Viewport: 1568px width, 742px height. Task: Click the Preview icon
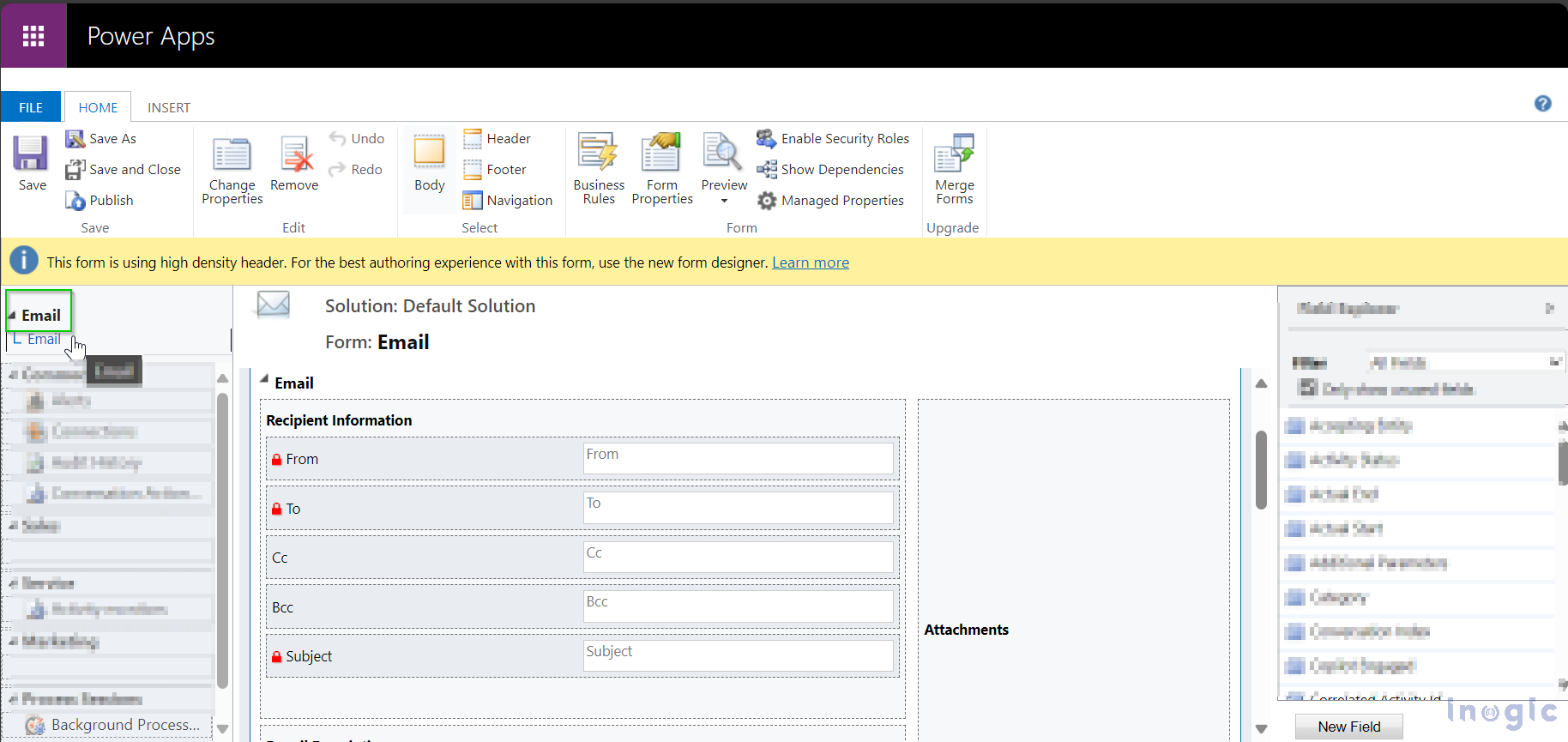click(723, 153)
